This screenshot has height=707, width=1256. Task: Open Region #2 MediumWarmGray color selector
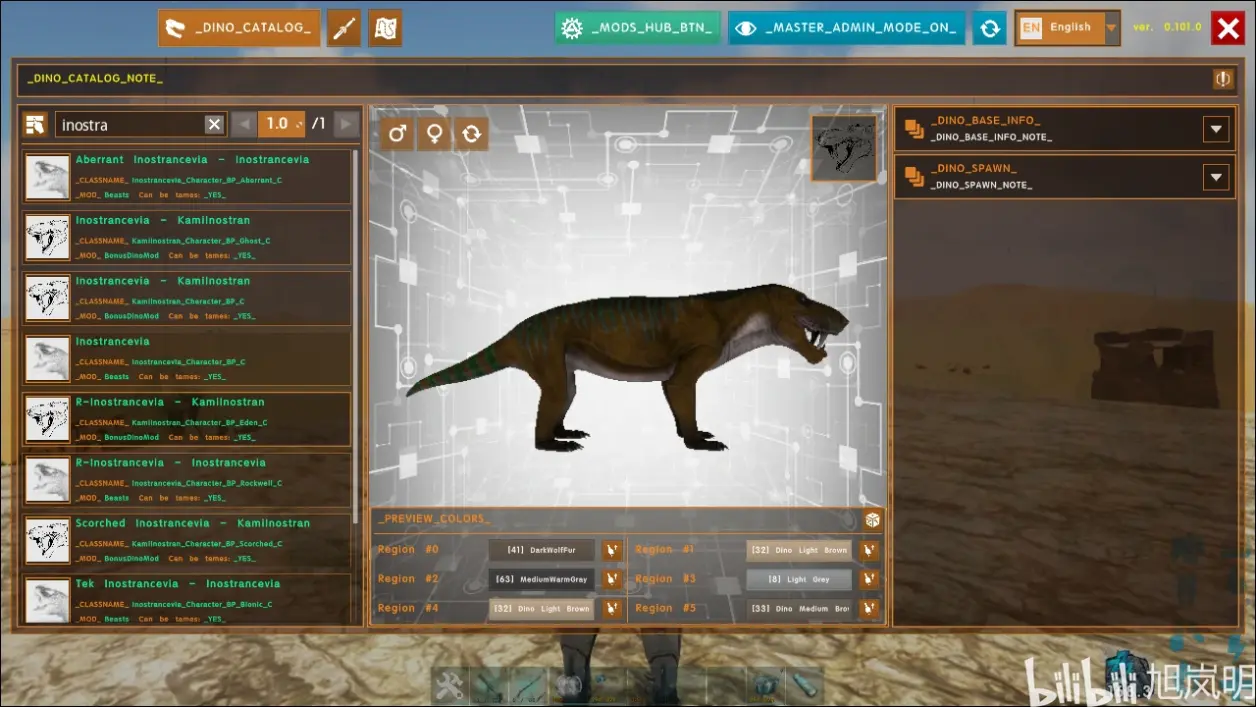point(542,579)
